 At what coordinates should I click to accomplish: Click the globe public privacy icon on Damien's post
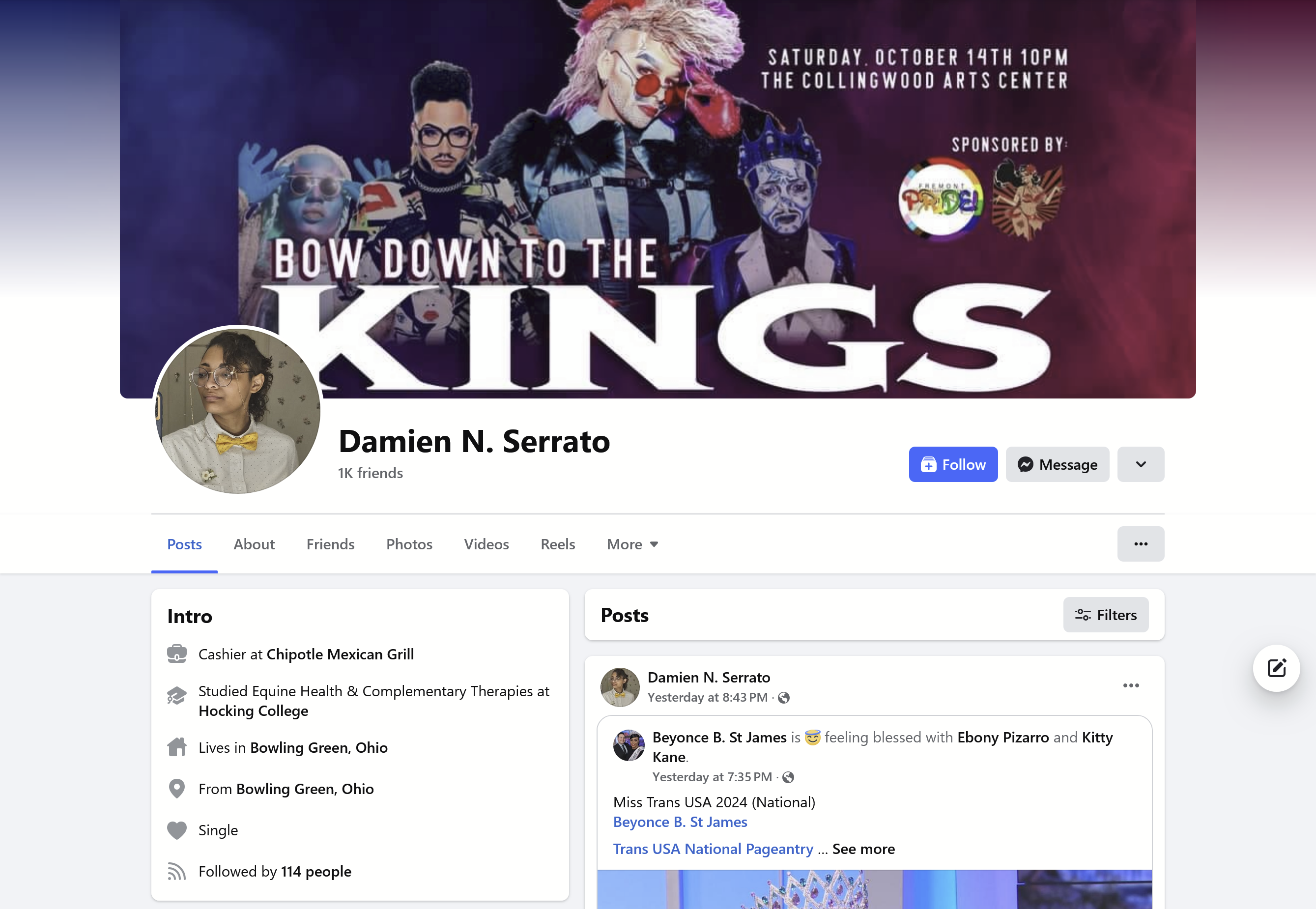point(784,698)
